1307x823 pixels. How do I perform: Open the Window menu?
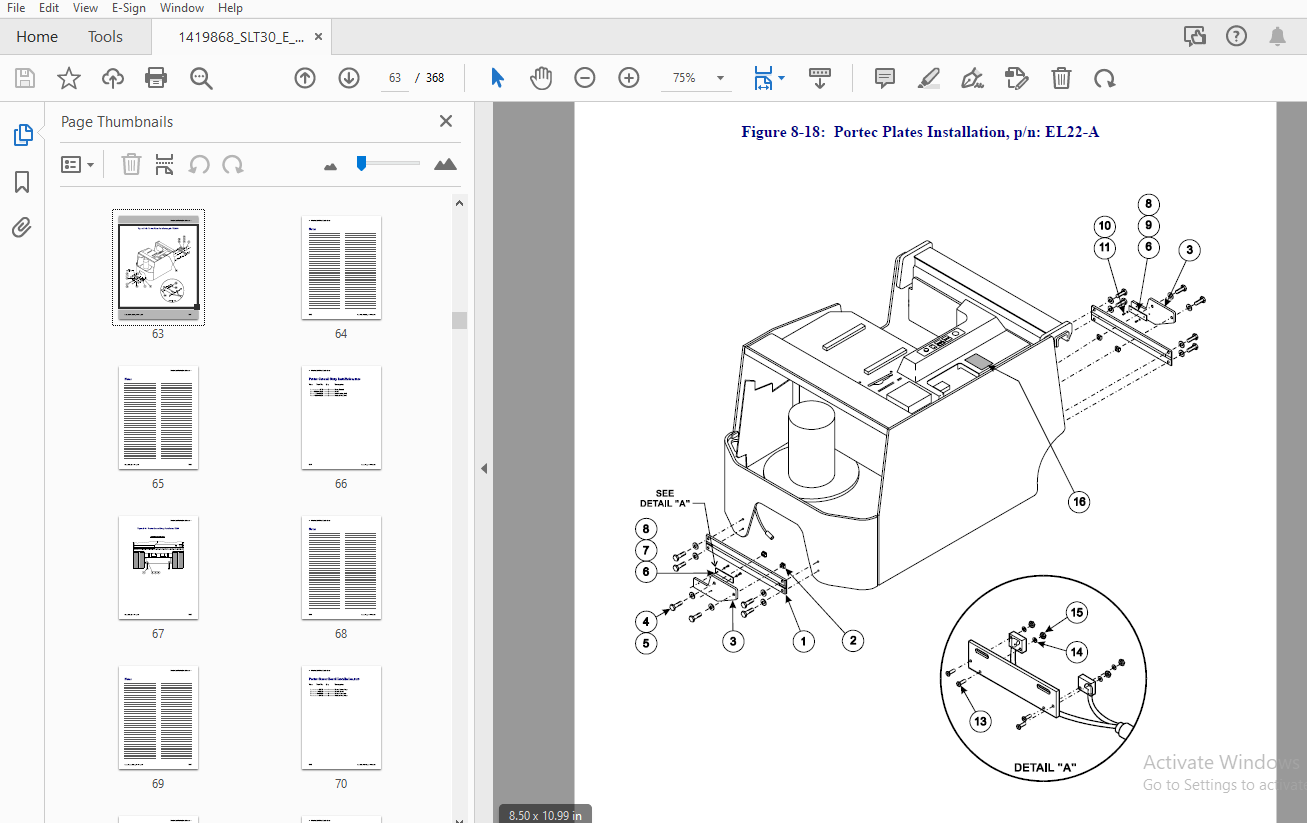(182, 8)
